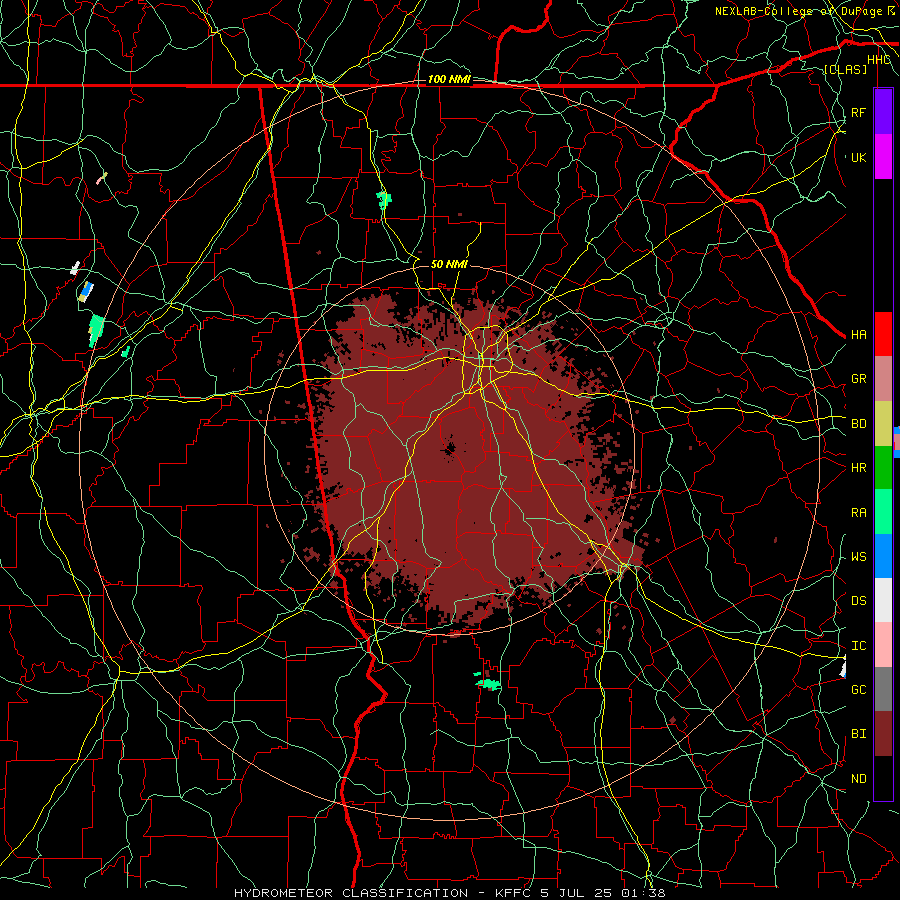The width and height of the screenshot is (900, 900).
Task: Click the DS legend label
Action: pyautogui.click(x=858, y=601)
